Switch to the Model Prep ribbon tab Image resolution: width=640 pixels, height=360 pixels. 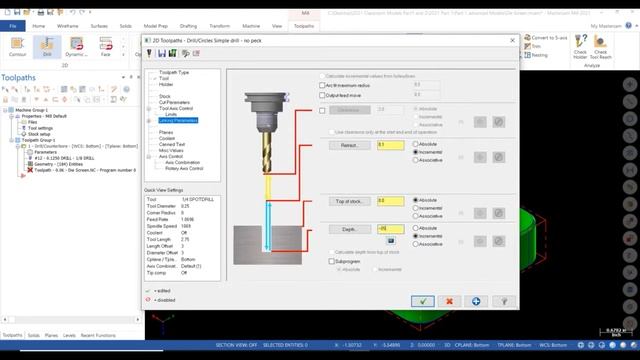pos(156,26)
